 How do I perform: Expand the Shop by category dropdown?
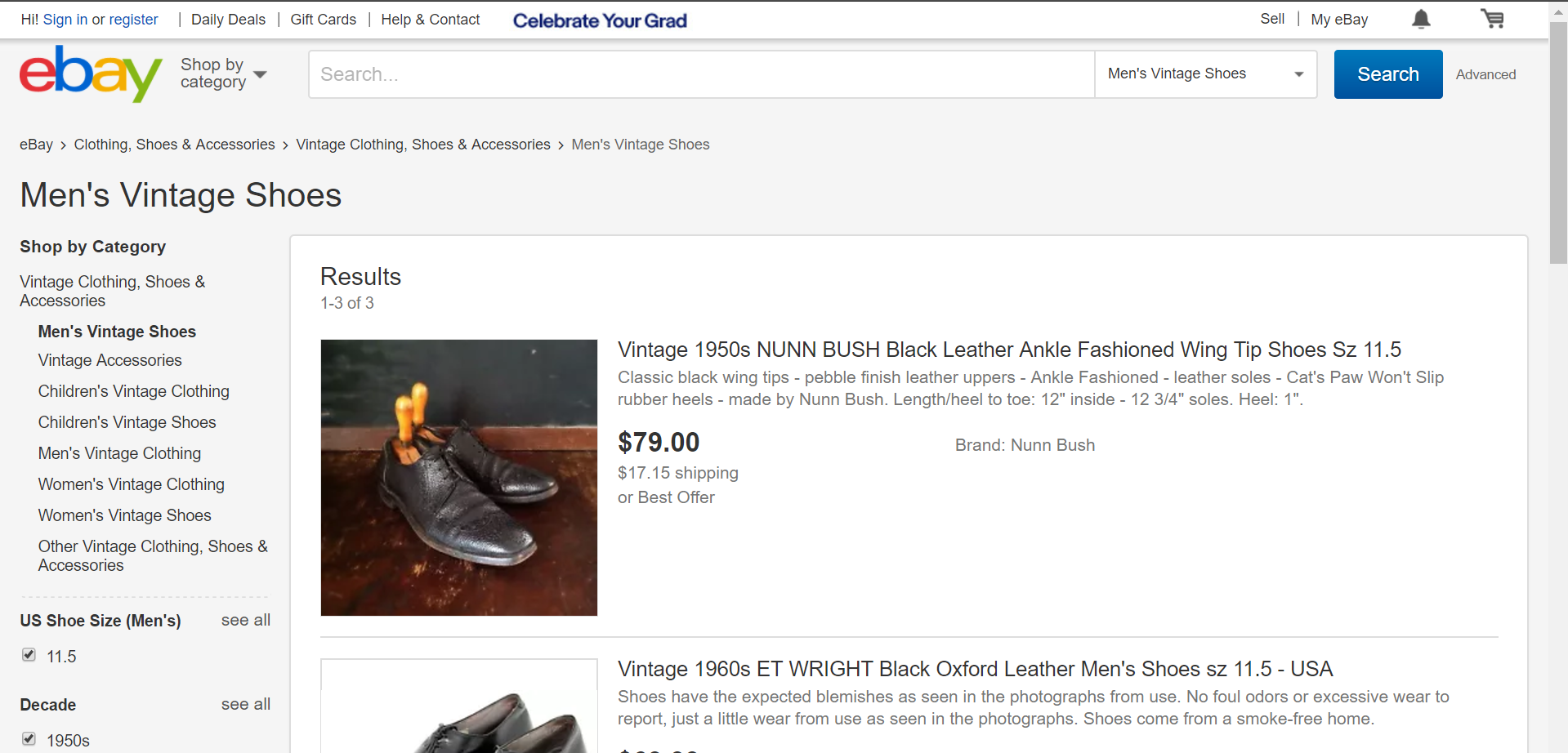tap(223, 74)
